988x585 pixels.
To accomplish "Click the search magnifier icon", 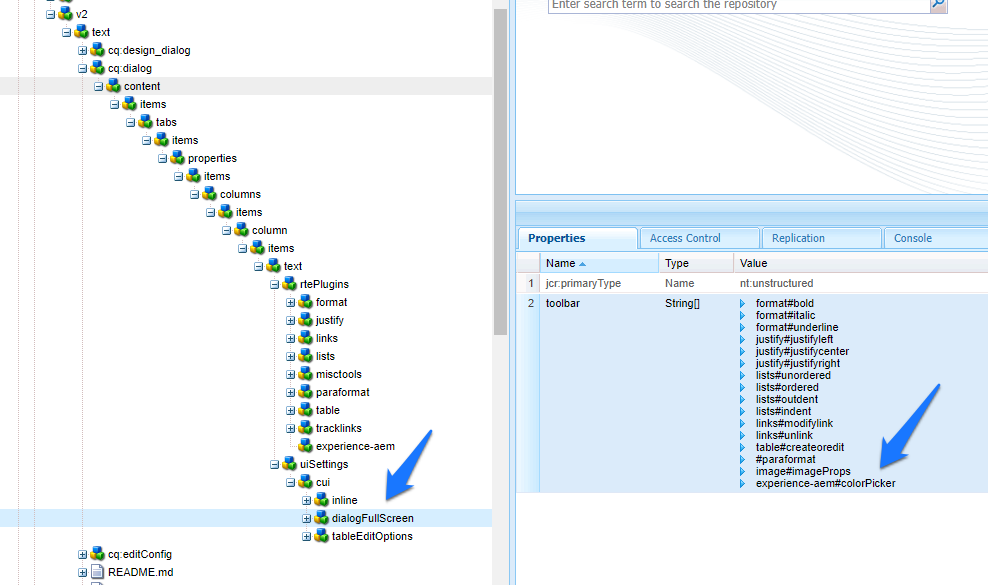I will [x=938, y=6].
